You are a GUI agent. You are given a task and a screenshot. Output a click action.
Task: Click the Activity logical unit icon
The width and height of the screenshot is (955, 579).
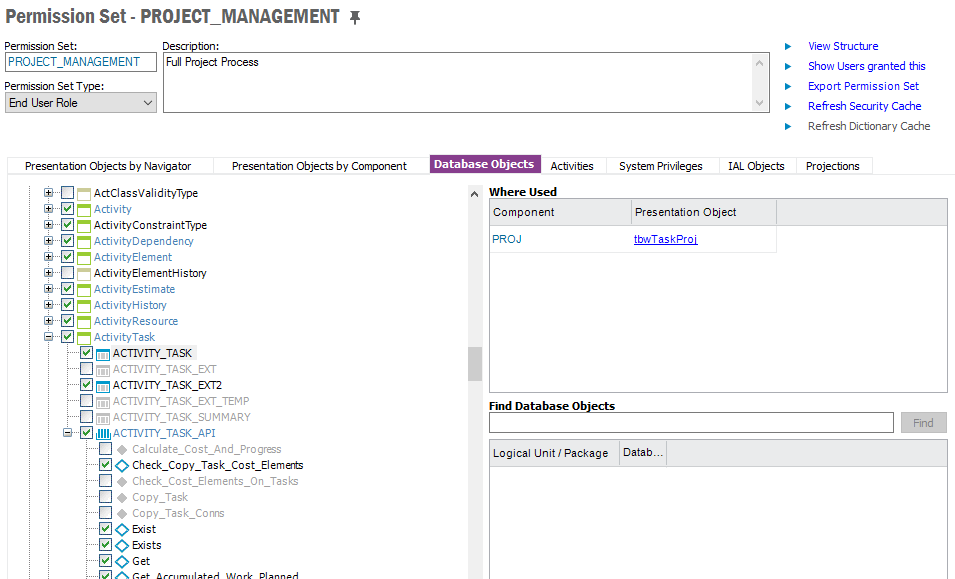[84, 209]
